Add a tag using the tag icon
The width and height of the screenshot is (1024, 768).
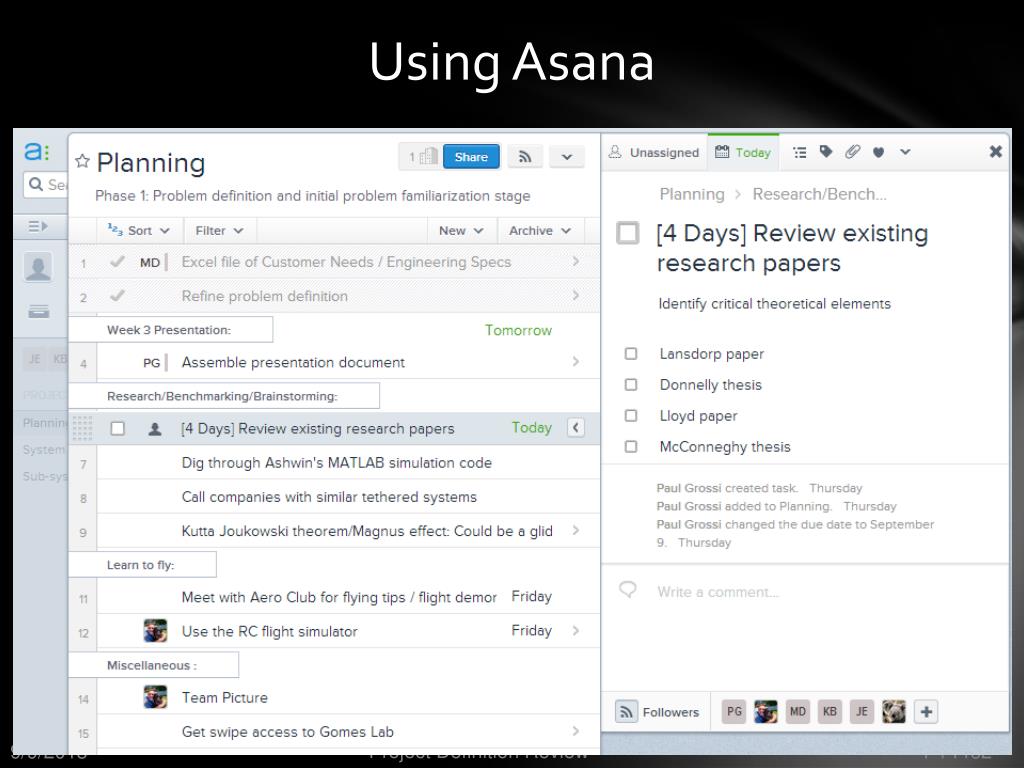826,152
